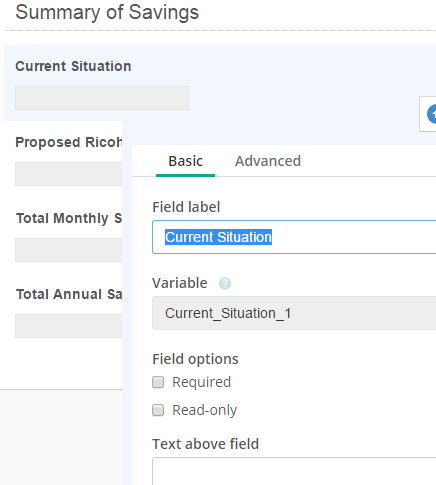Focus the Text above field input
This screenshot has height=485, width=436.
pyautogui.click(x=294, y=471)
